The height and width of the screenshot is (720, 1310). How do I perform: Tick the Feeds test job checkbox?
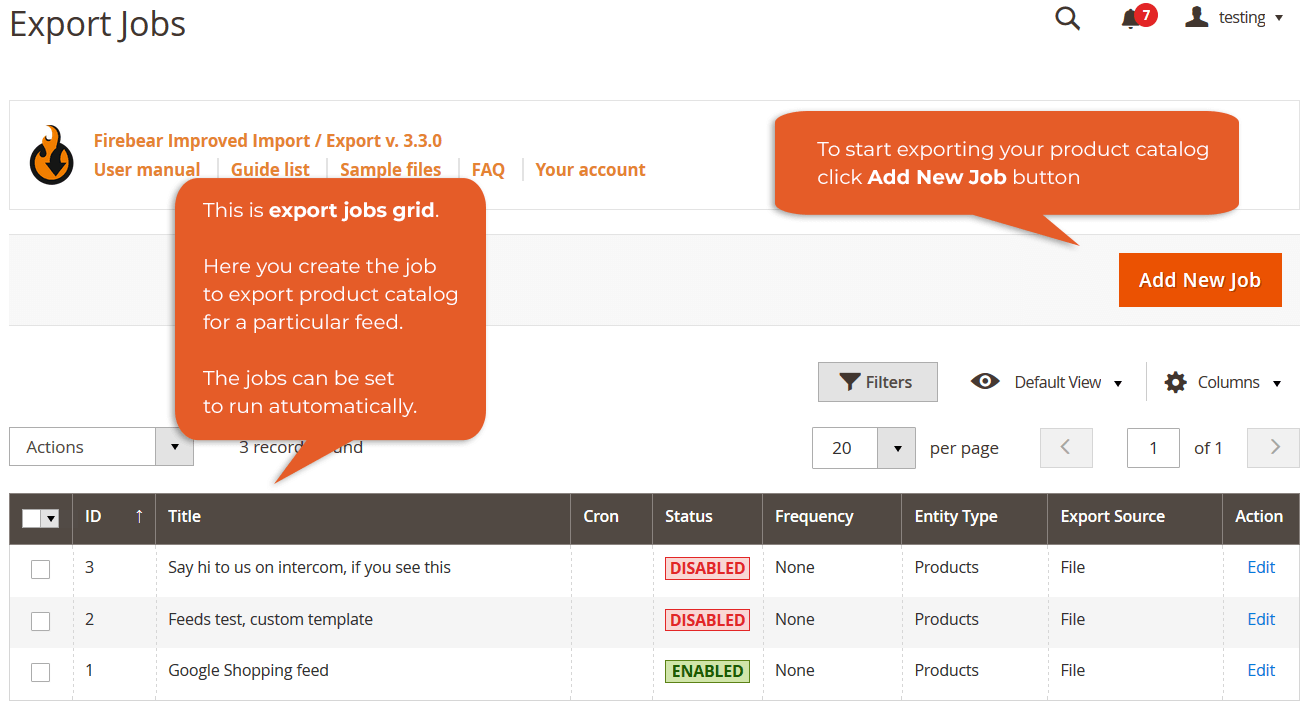coord(40,621)
